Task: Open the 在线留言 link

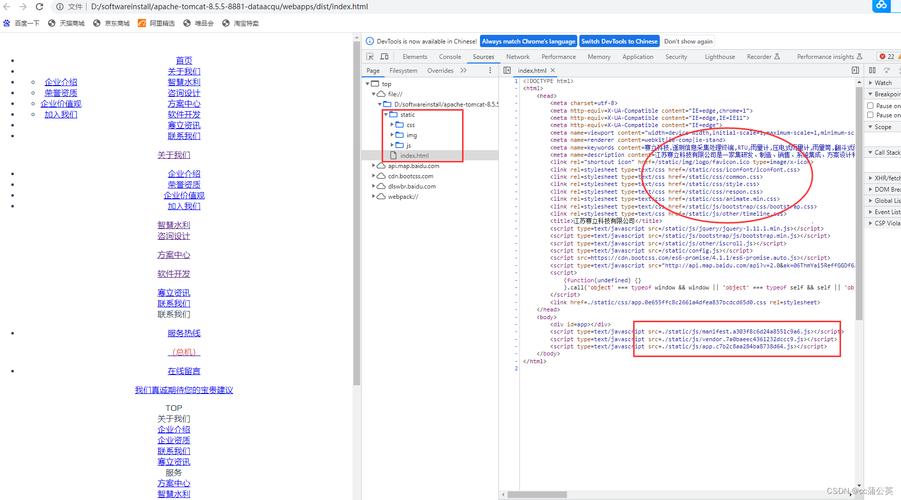Action: 184,371
